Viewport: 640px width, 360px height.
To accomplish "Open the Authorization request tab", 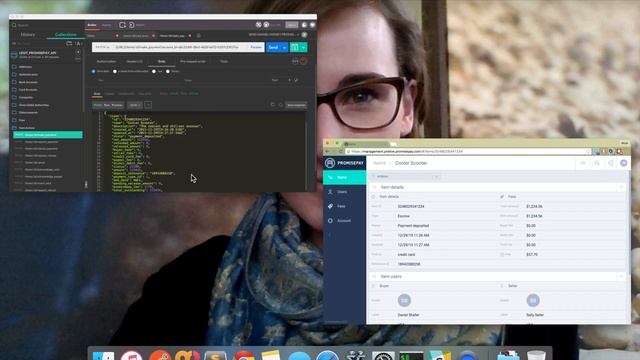I will pyautogui.click(x=106, y=62).
